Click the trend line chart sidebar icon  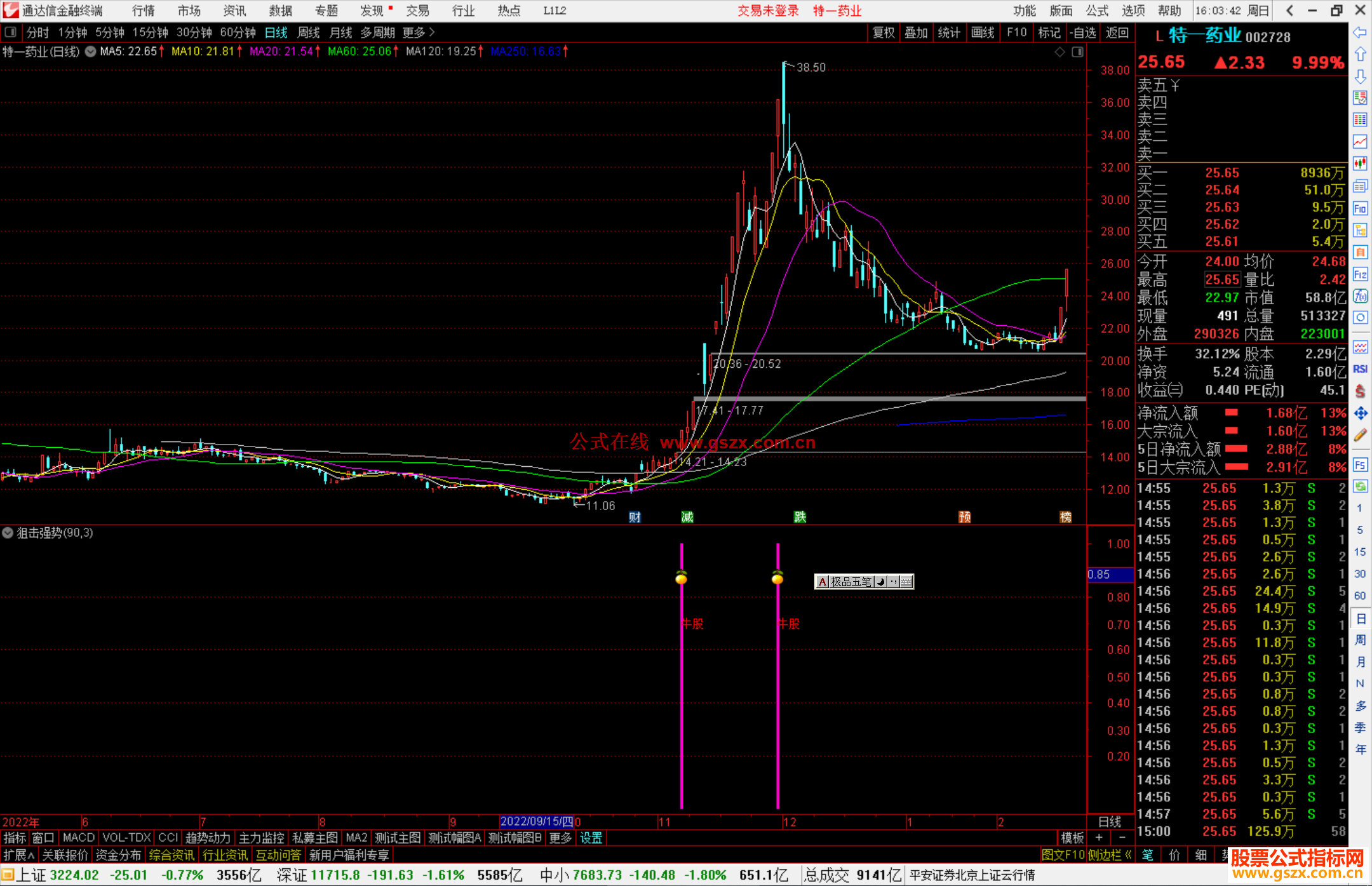click(1360, 141)
